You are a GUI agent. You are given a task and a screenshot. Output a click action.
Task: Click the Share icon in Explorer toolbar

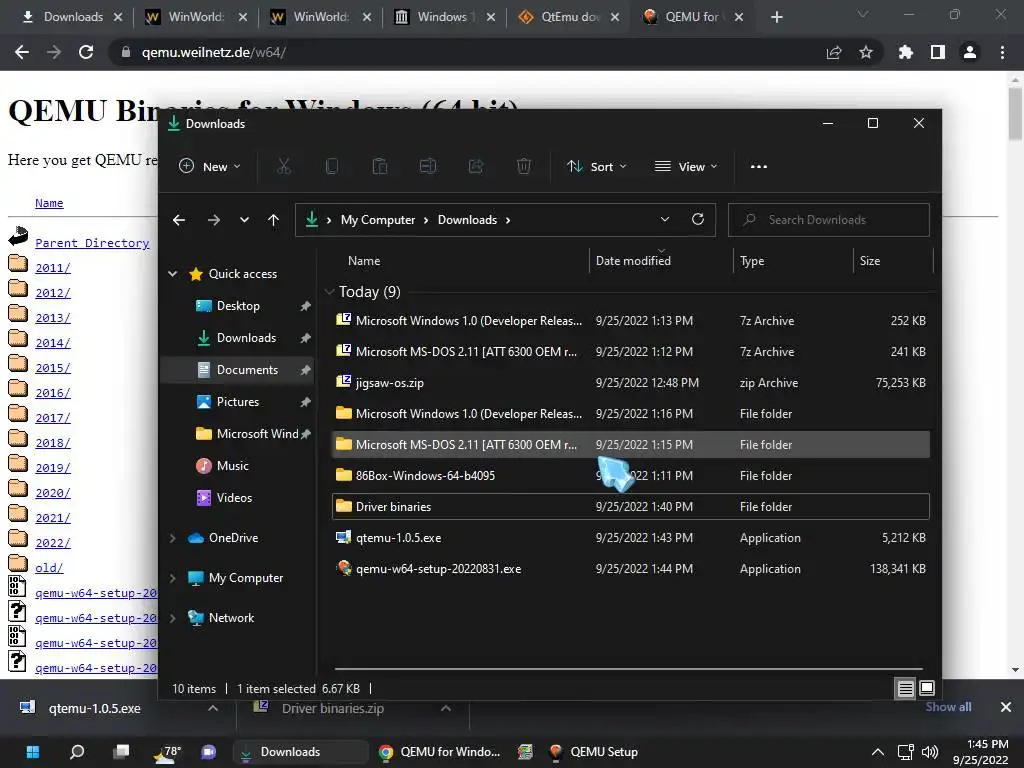point(476,167)
